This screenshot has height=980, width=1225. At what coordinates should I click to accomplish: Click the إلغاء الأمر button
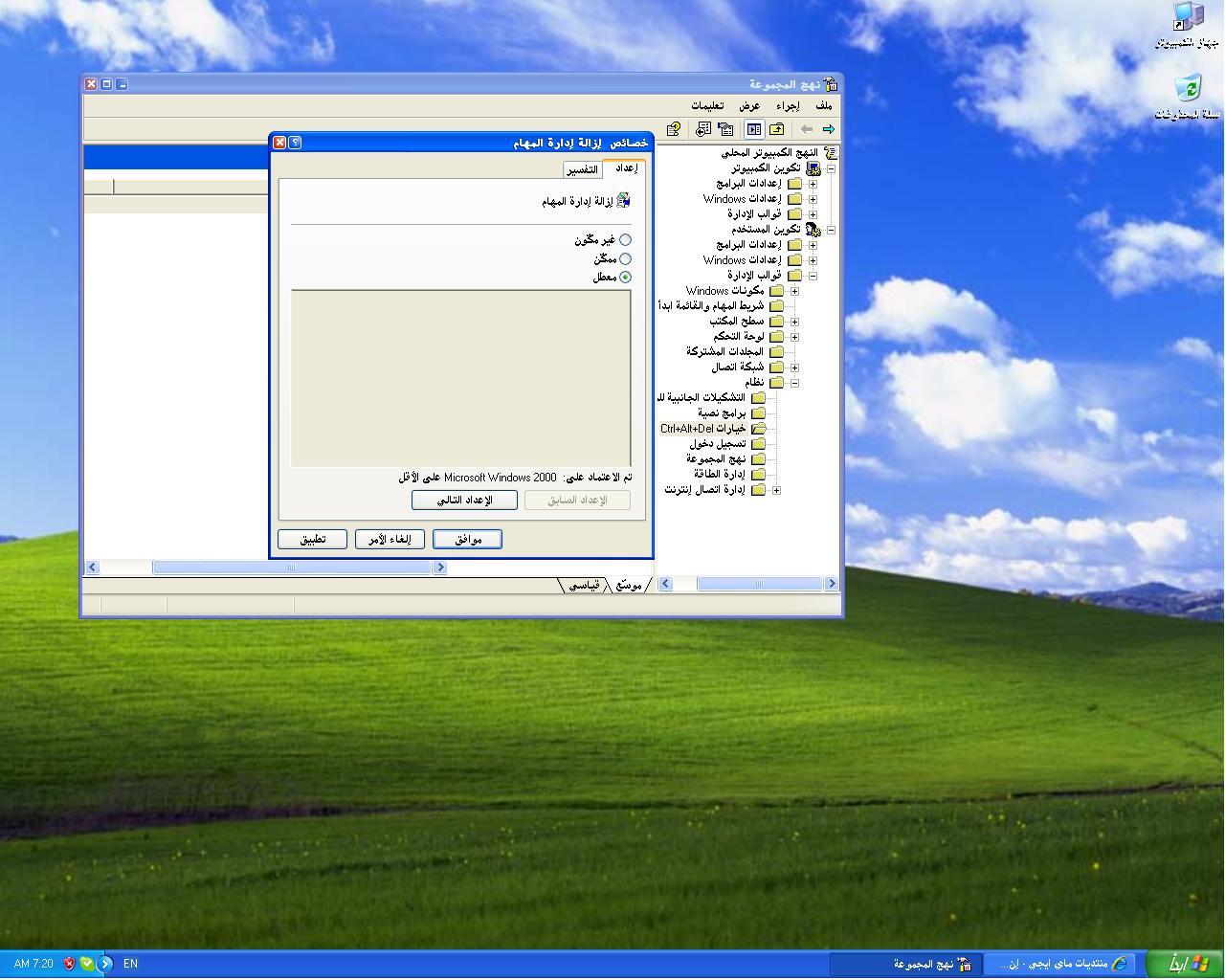(390, 540)
